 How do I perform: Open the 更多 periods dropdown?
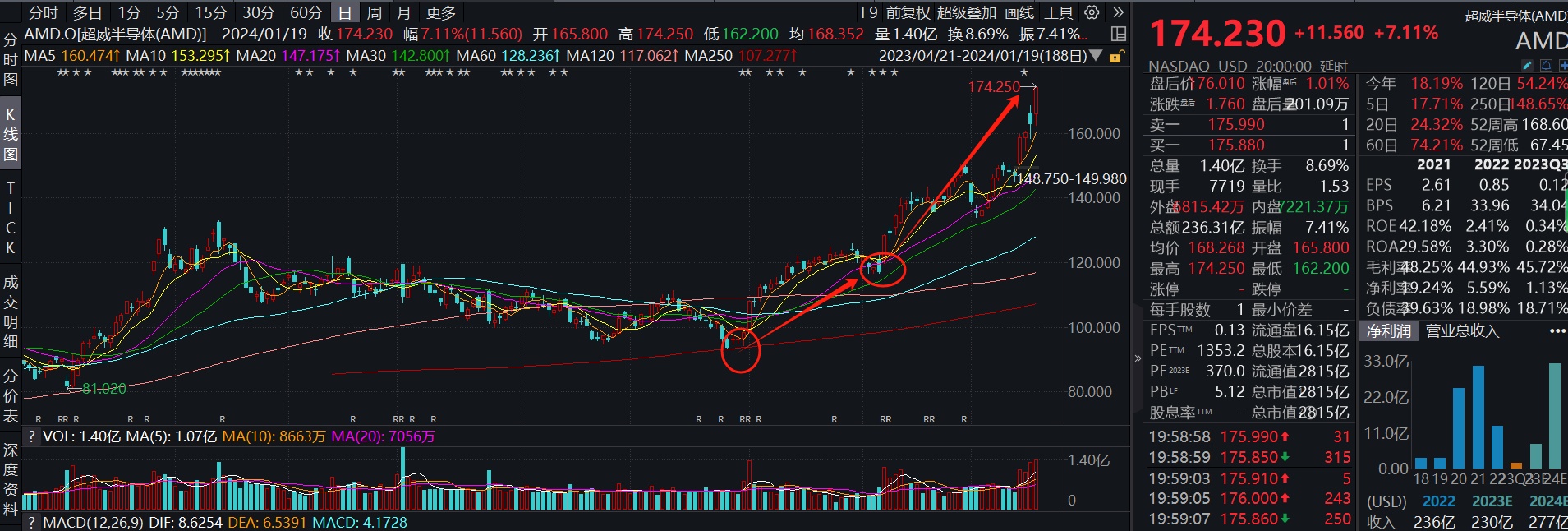pyautogui.click(x=441, y=12)
